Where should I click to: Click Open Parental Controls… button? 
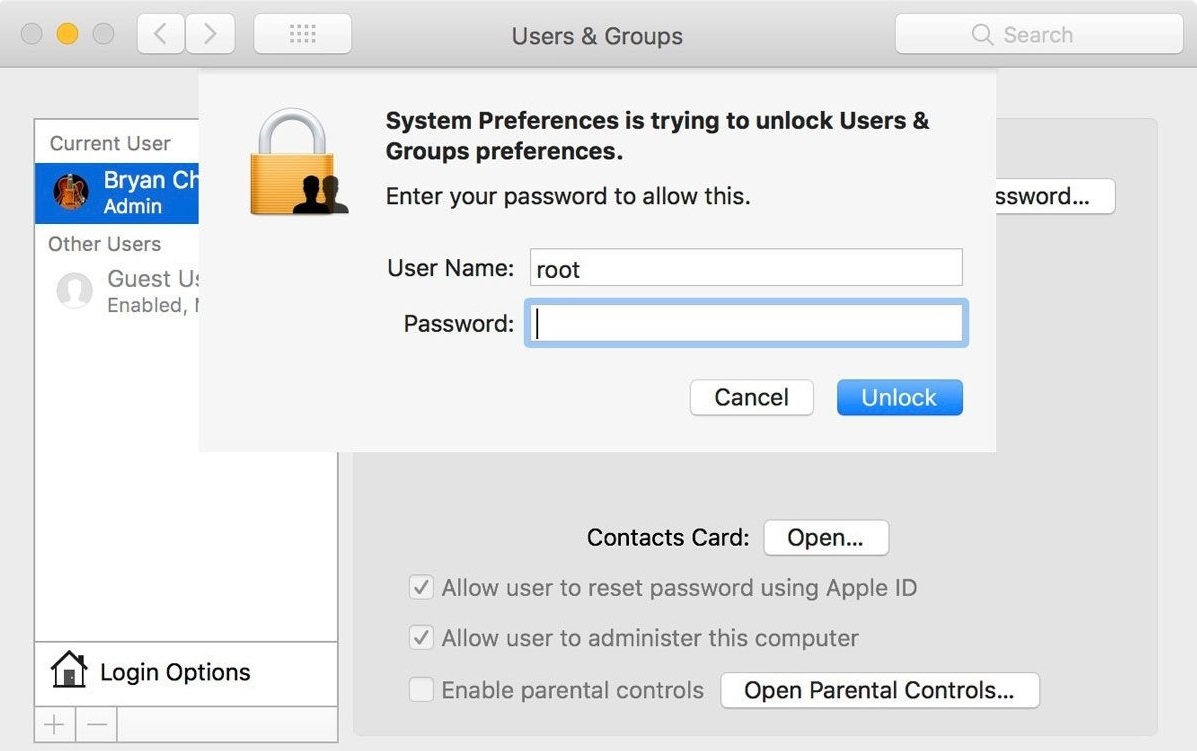tap(879, 690)
